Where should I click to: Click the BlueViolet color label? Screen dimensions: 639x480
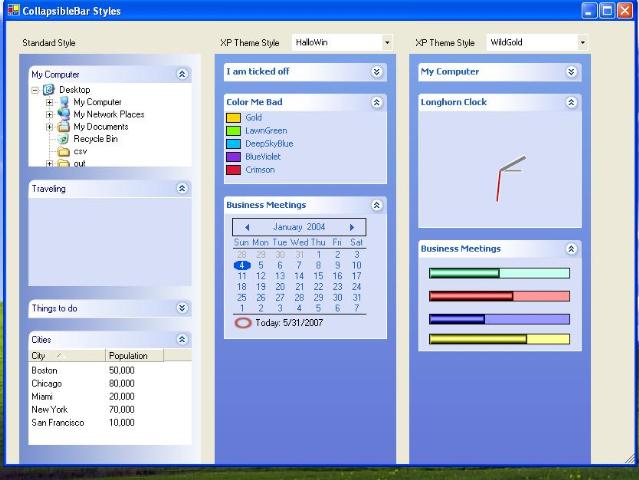(x=263, y=157)
